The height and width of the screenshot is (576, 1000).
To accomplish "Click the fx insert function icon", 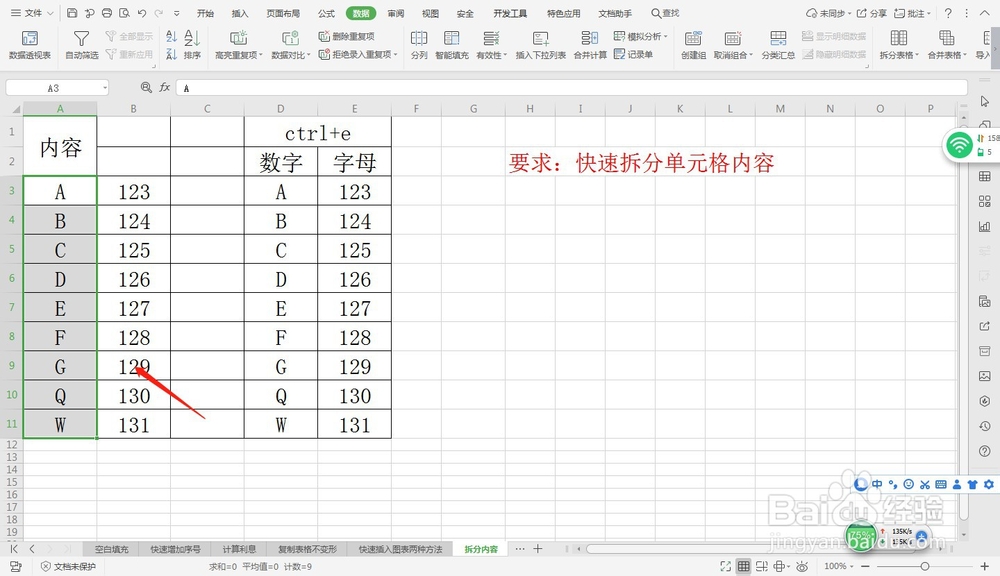I will pos(165,87).
